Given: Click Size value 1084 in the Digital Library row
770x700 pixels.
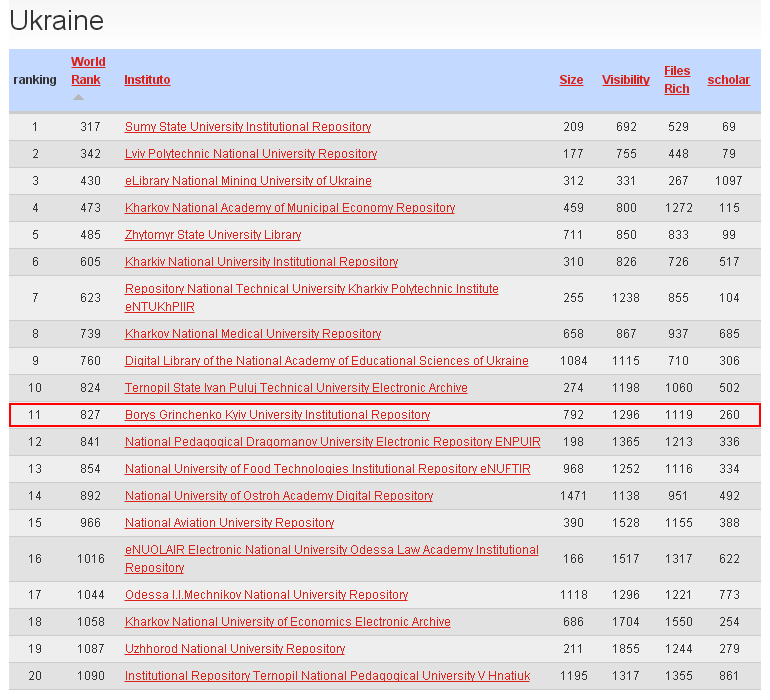Looking at the screenshot, I should (574, 361).
